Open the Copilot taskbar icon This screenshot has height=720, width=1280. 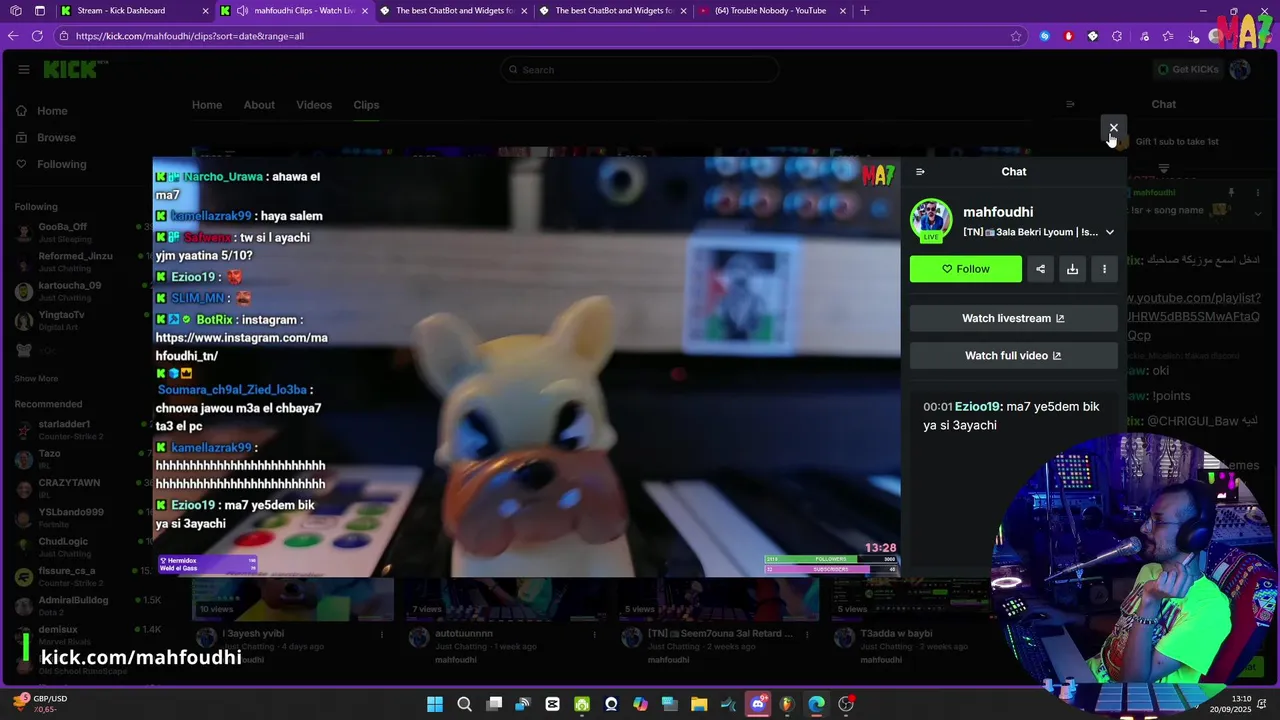coord(640,704)
